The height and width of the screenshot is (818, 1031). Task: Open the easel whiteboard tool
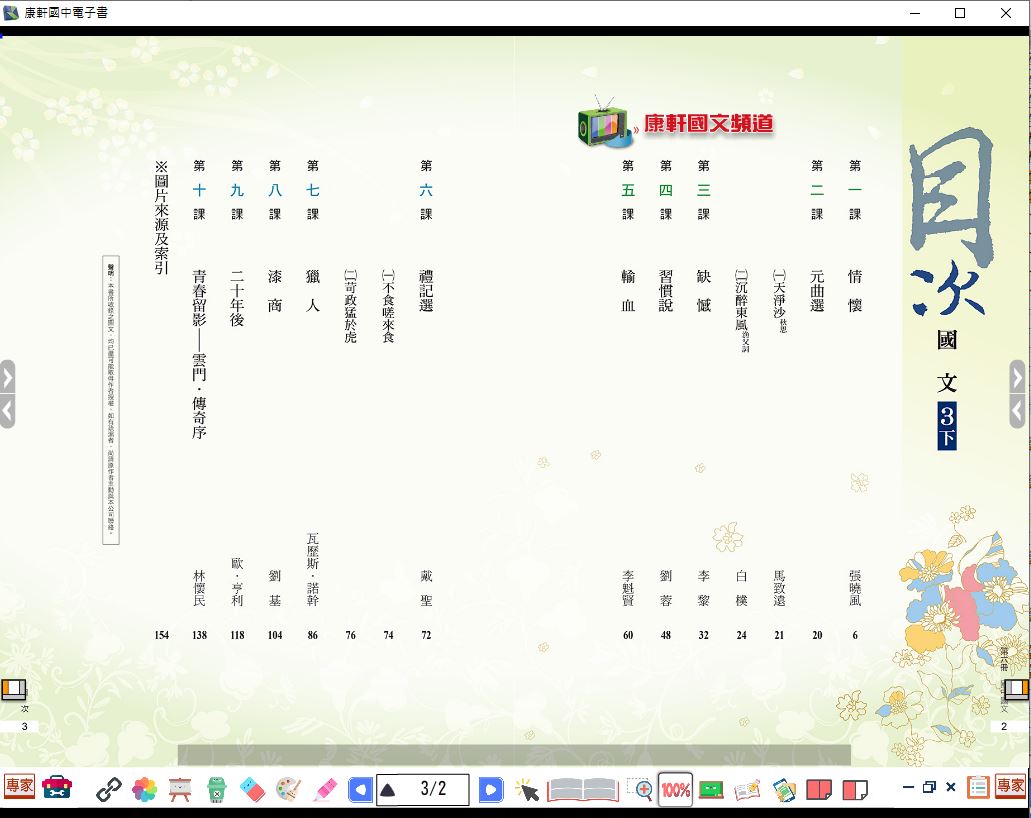(x=180, y=790)
